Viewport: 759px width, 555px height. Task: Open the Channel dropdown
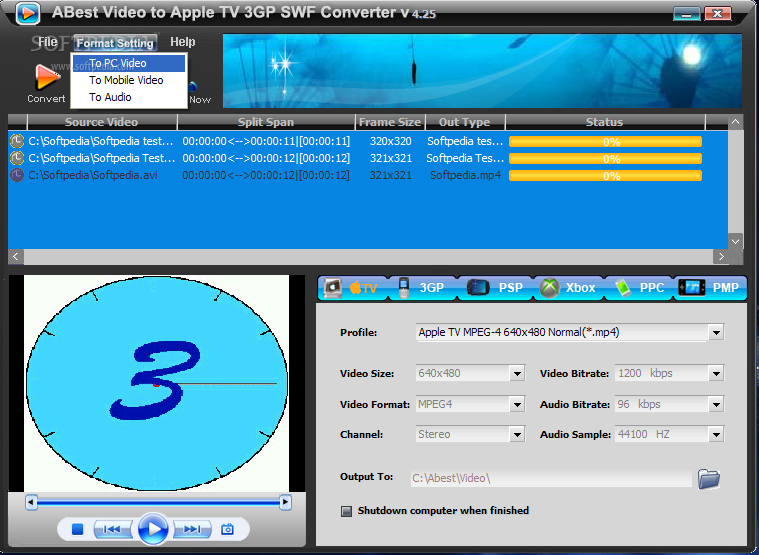point(517,435)
